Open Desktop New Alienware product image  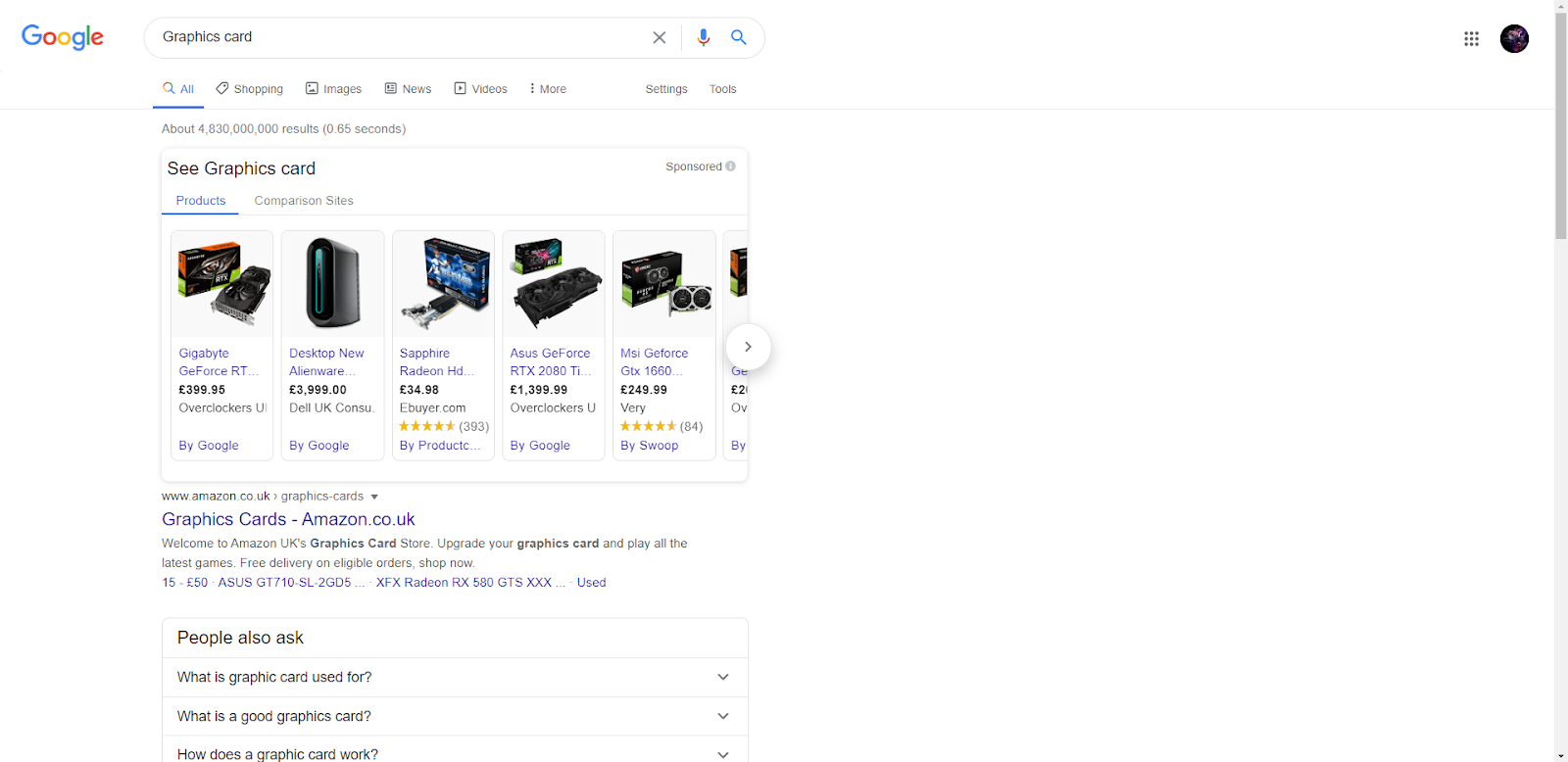click(333, 283)
